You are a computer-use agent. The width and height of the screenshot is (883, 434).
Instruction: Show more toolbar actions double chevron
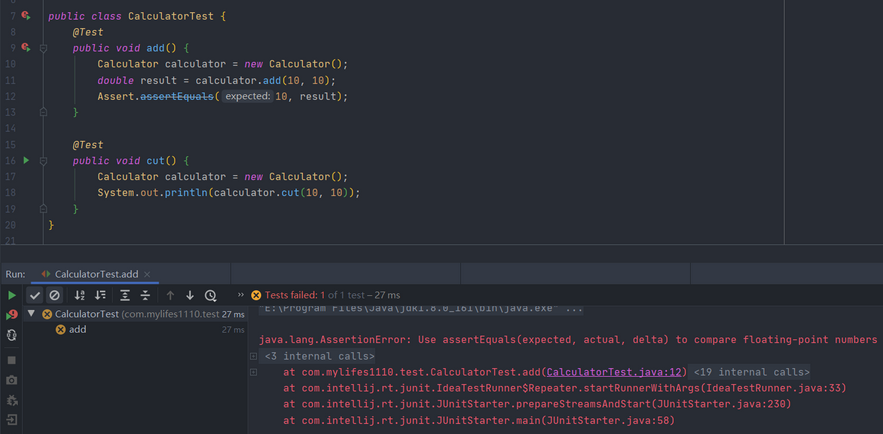tap(241, 294)
